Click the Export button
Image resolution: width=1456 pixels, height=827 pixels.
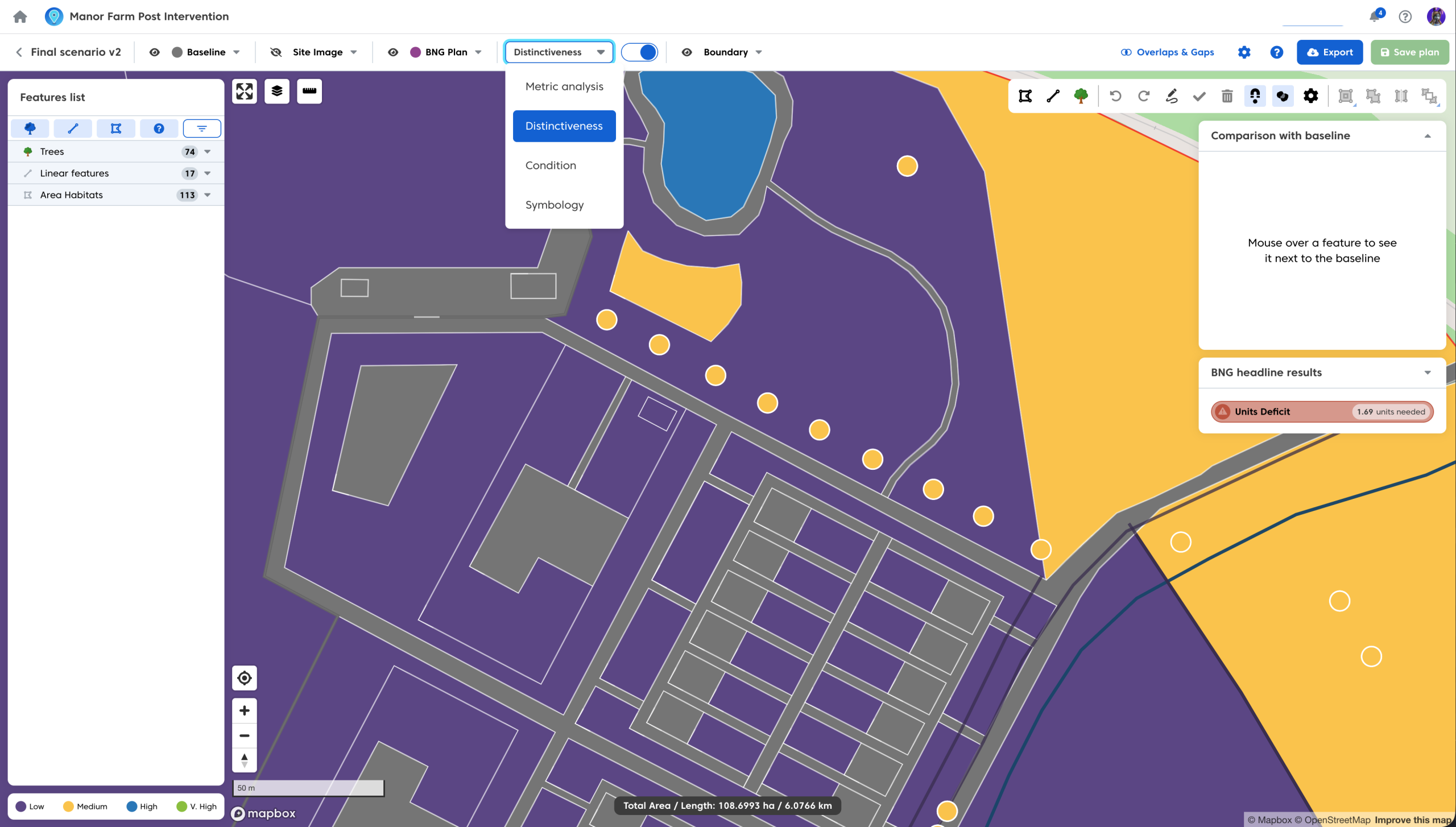click(1329, 52)
